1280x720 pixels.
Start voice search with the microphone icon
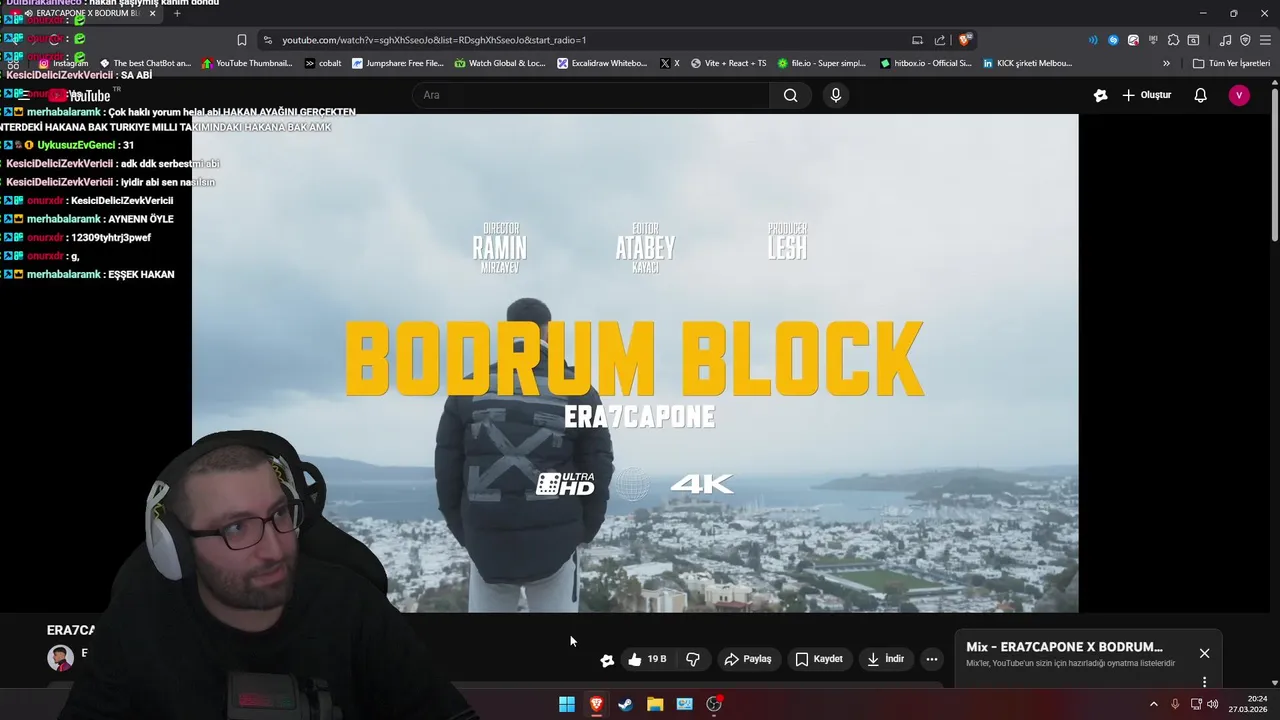pyautogui.click(x=836, y=95)
